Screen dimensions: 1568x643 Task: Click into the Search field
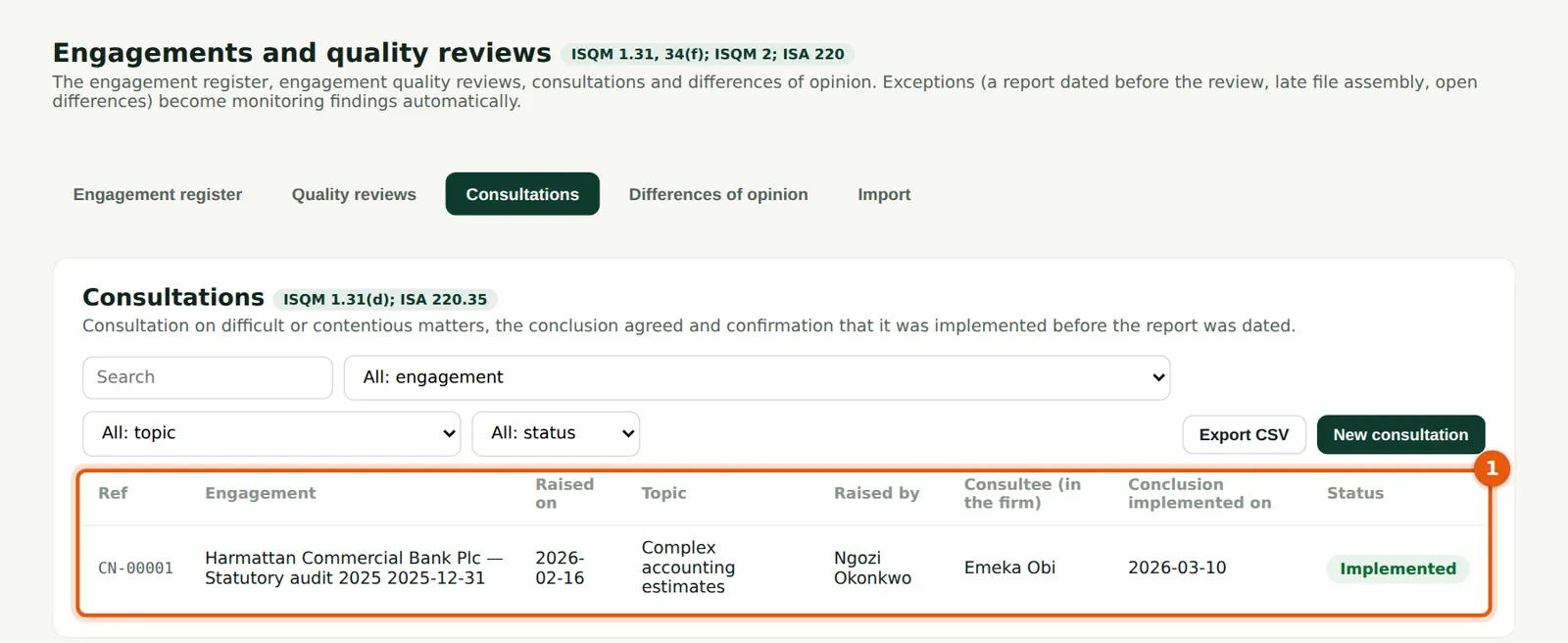pyautogui.click(x=208, y=377)
